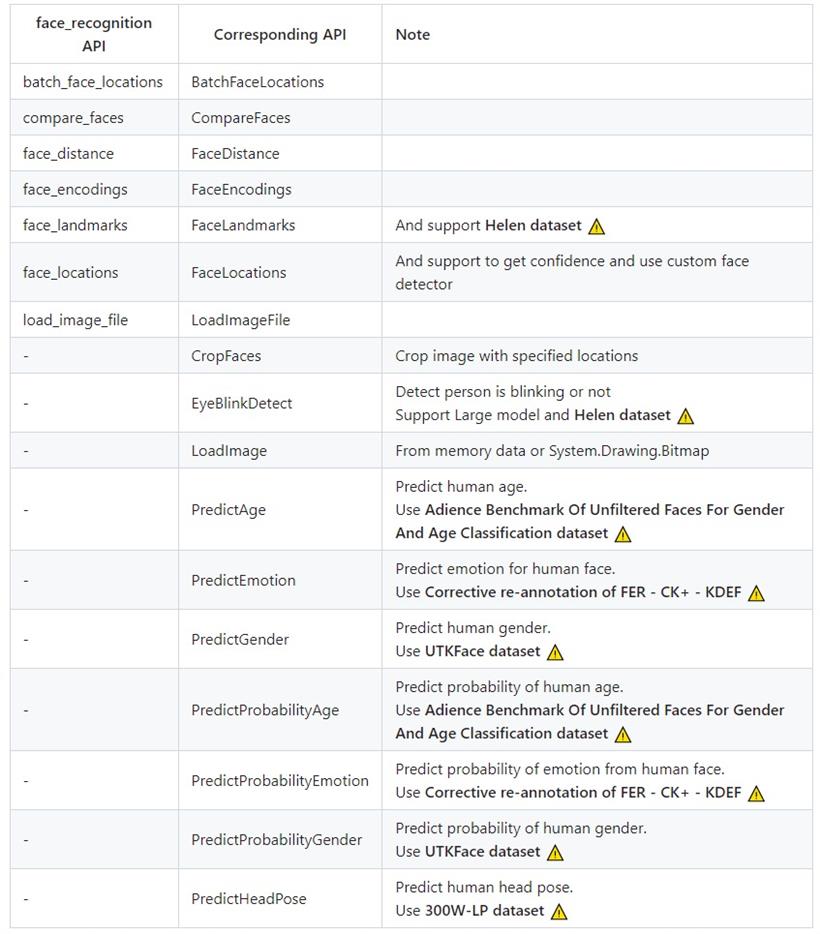Click the 'UTKFace dataset' text under PredictGender

coord(482,651)
